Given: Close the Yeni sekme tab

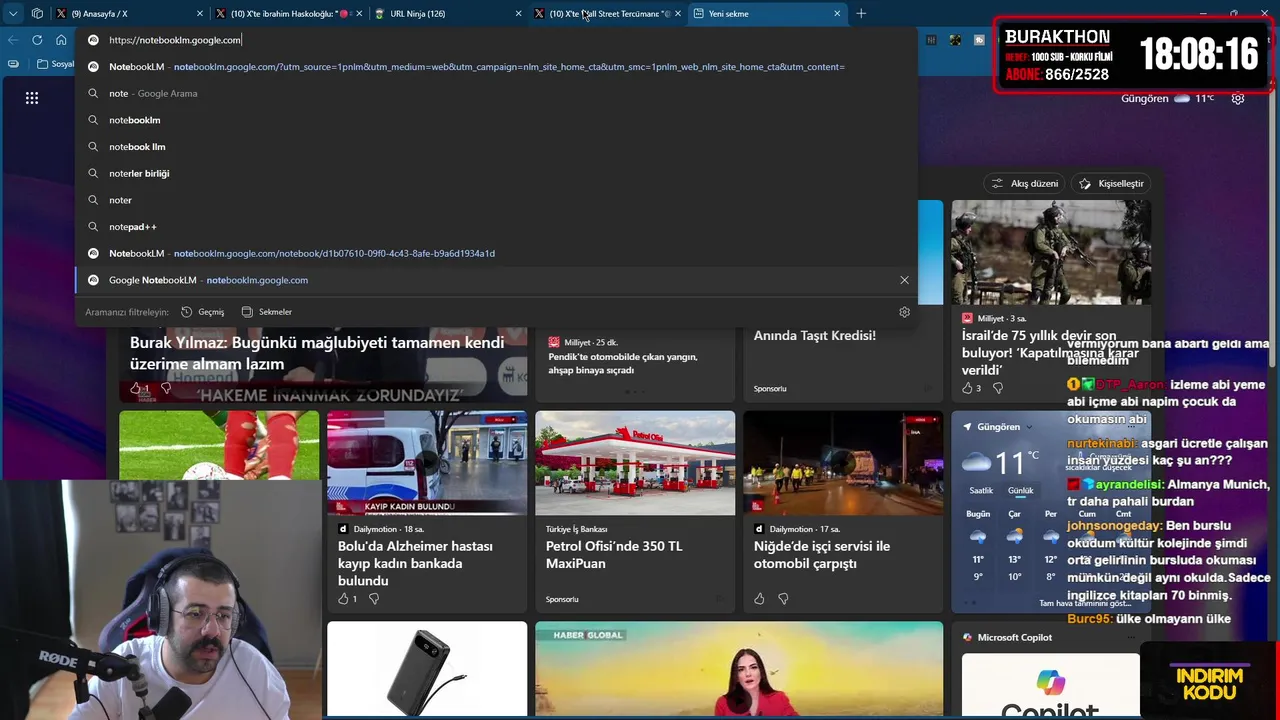Looking at the screenshot, I should pos(837,14).
